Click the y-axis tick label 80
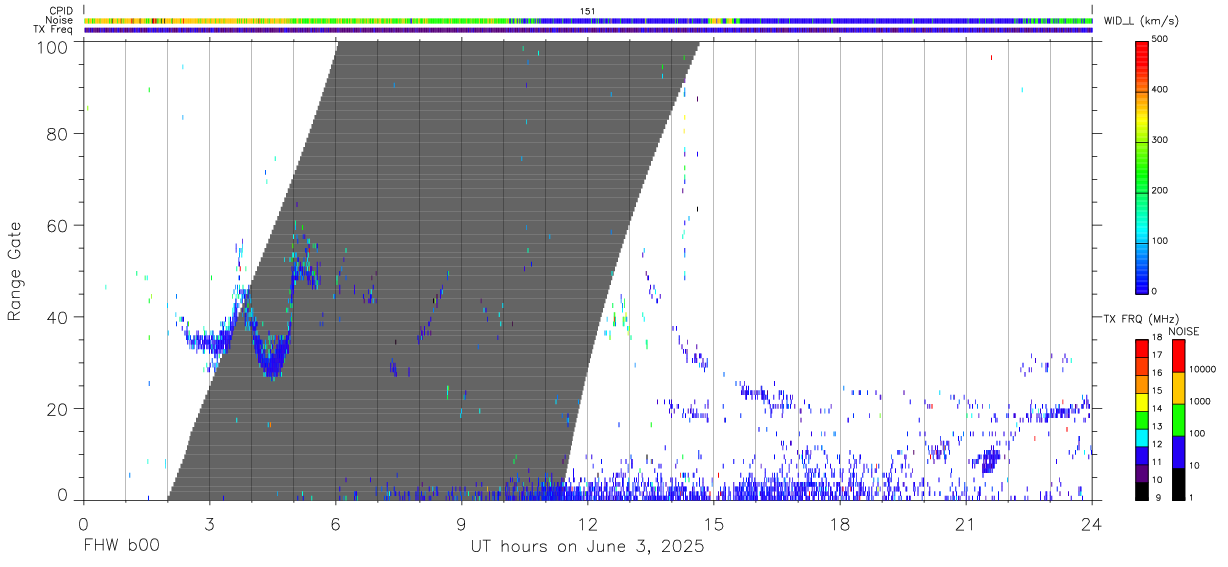The height and width of the screenshot is (567, 1228). [57, 134]
